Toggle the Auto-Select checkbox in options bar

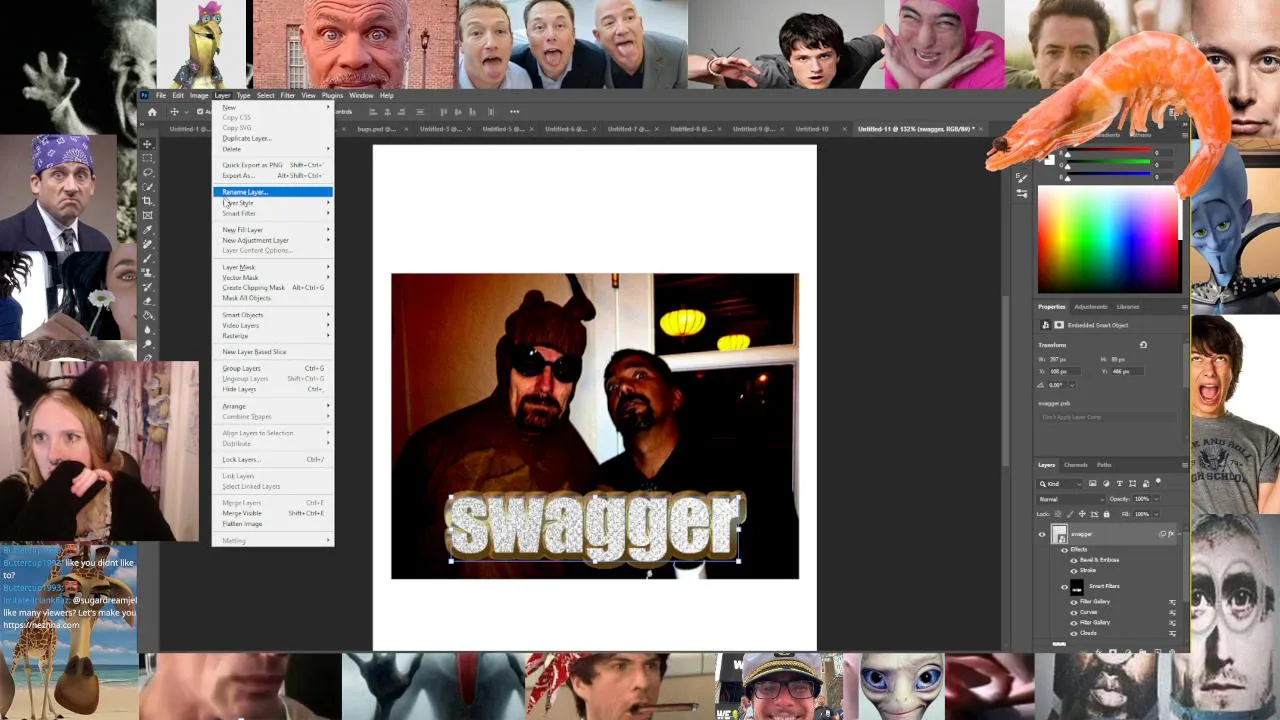tap(199, 112)
